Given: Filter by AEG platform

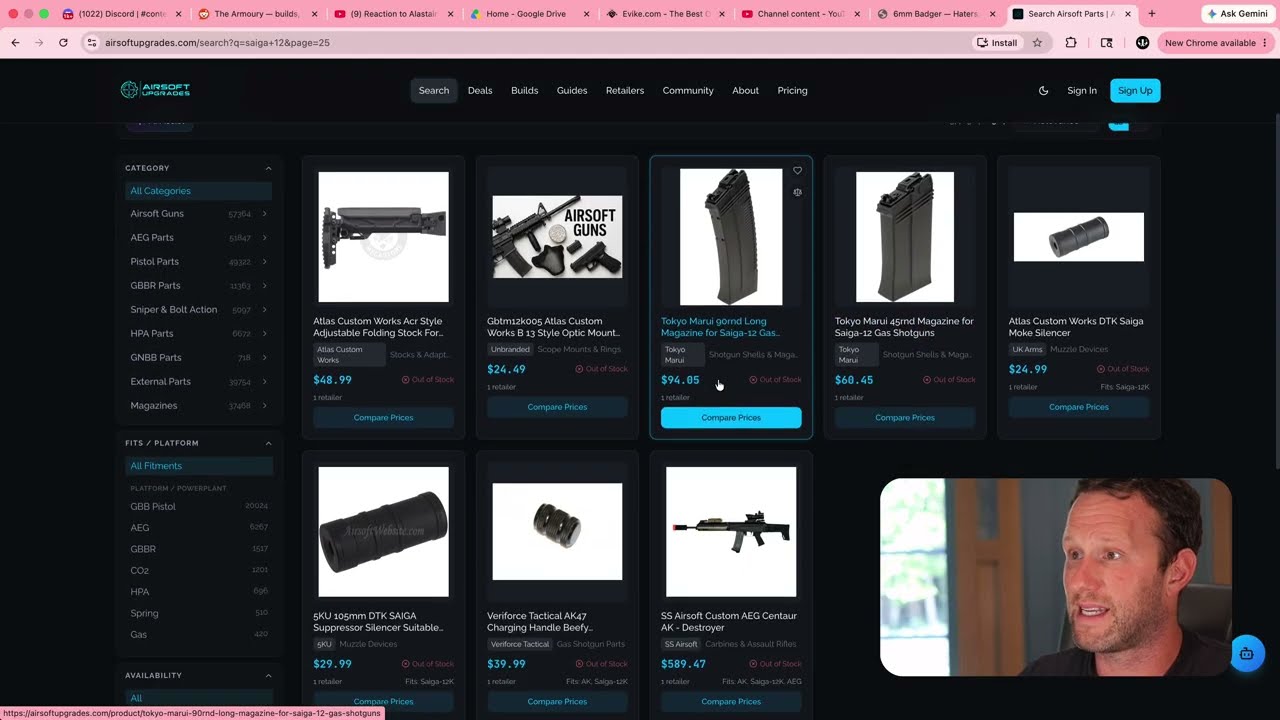Looking at the screenshot, I should point(198,528).
